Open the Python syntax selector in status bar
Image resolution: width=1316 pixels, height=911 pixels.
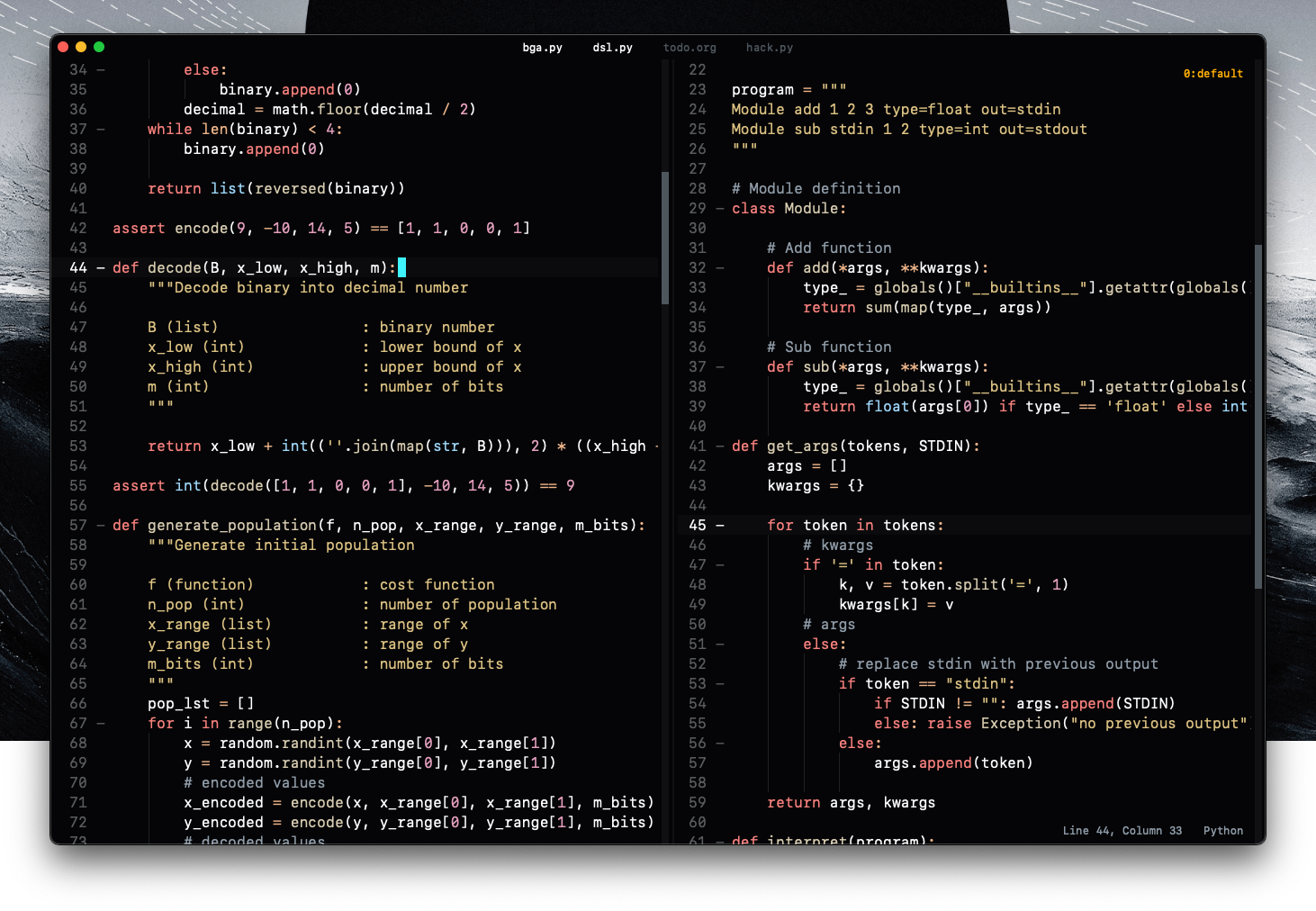pos(1222,831)
